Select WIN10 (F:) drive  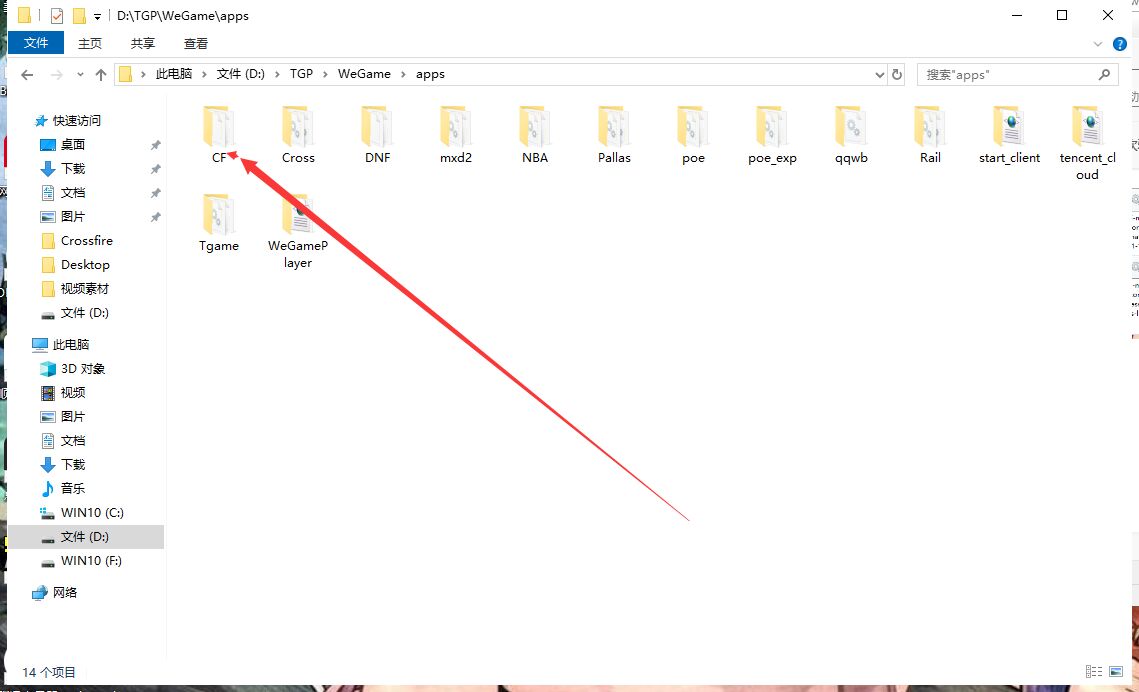point(91,561)
